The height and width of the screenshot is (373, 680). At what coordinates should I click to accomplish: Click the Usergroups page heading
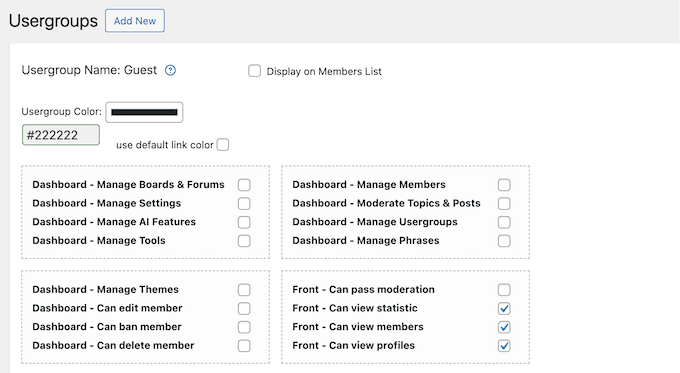(x=53, y=21)
